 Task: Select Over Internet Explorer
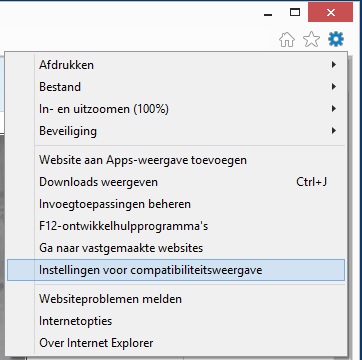(x=176, y=343)
